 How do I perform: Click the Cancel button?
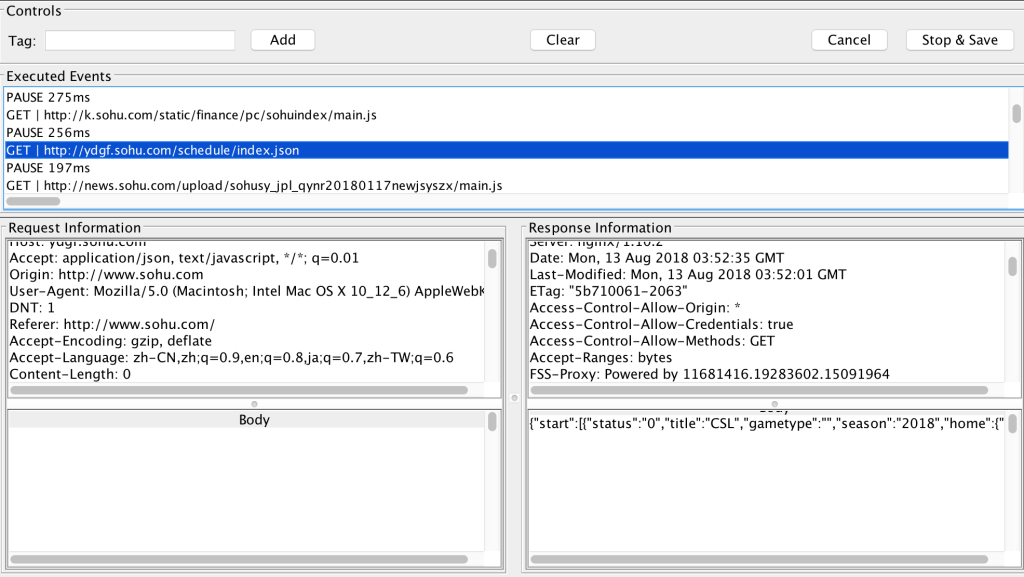pos(849,40)
